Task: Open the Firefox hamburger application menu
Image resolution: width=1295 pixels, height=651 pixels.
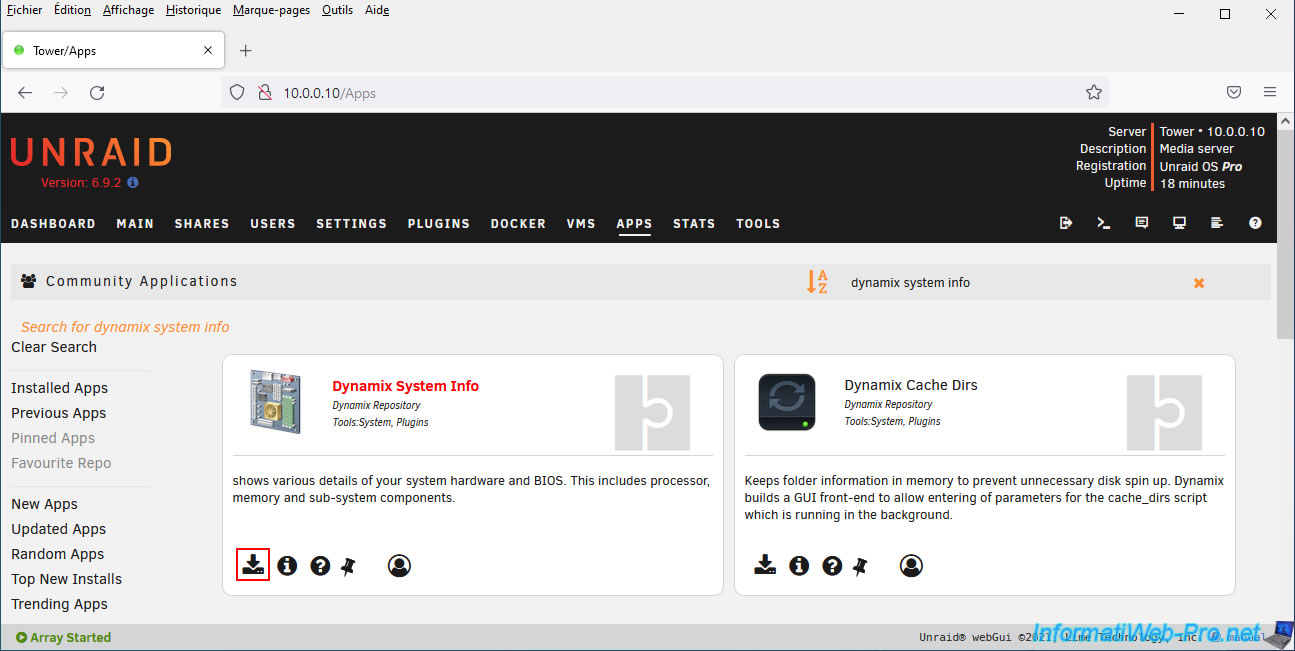Action: (1270, 92)
